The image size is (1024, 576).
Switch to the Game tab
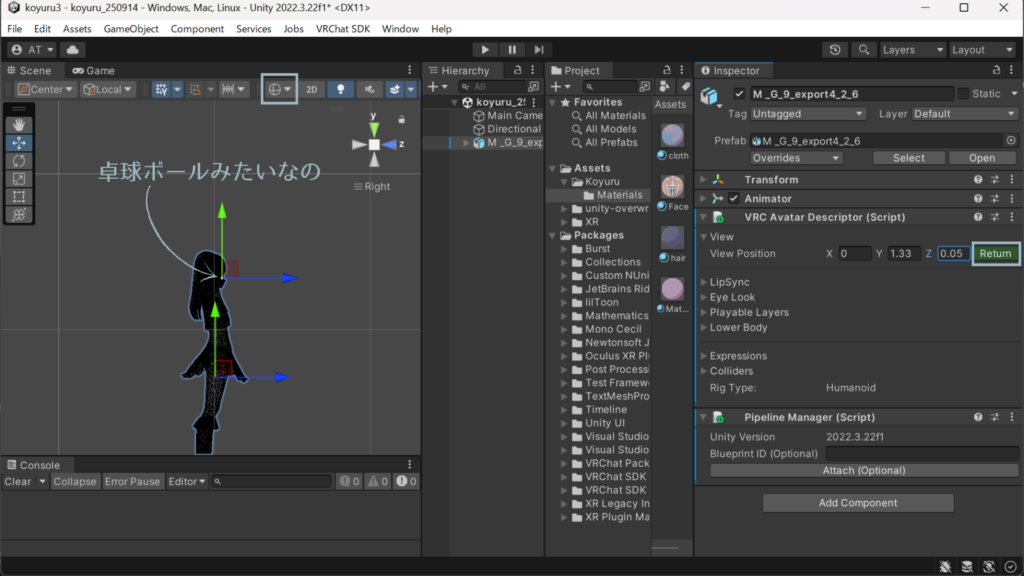point(93,71)
